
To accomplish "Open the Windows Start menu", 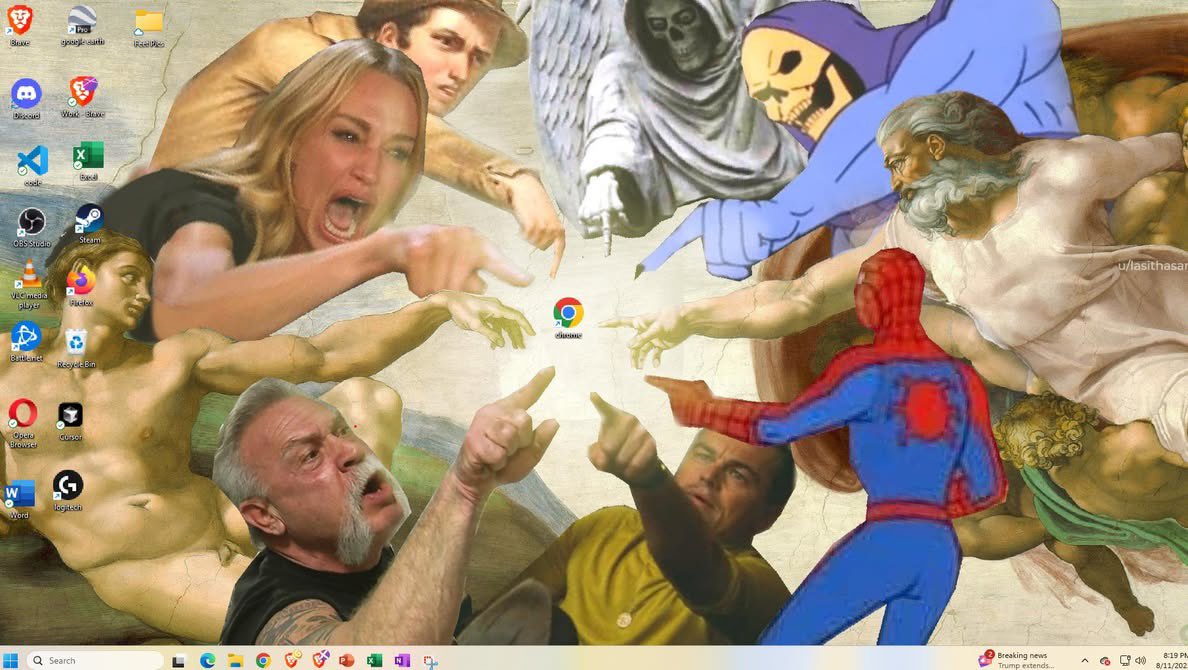I will 11,660.
